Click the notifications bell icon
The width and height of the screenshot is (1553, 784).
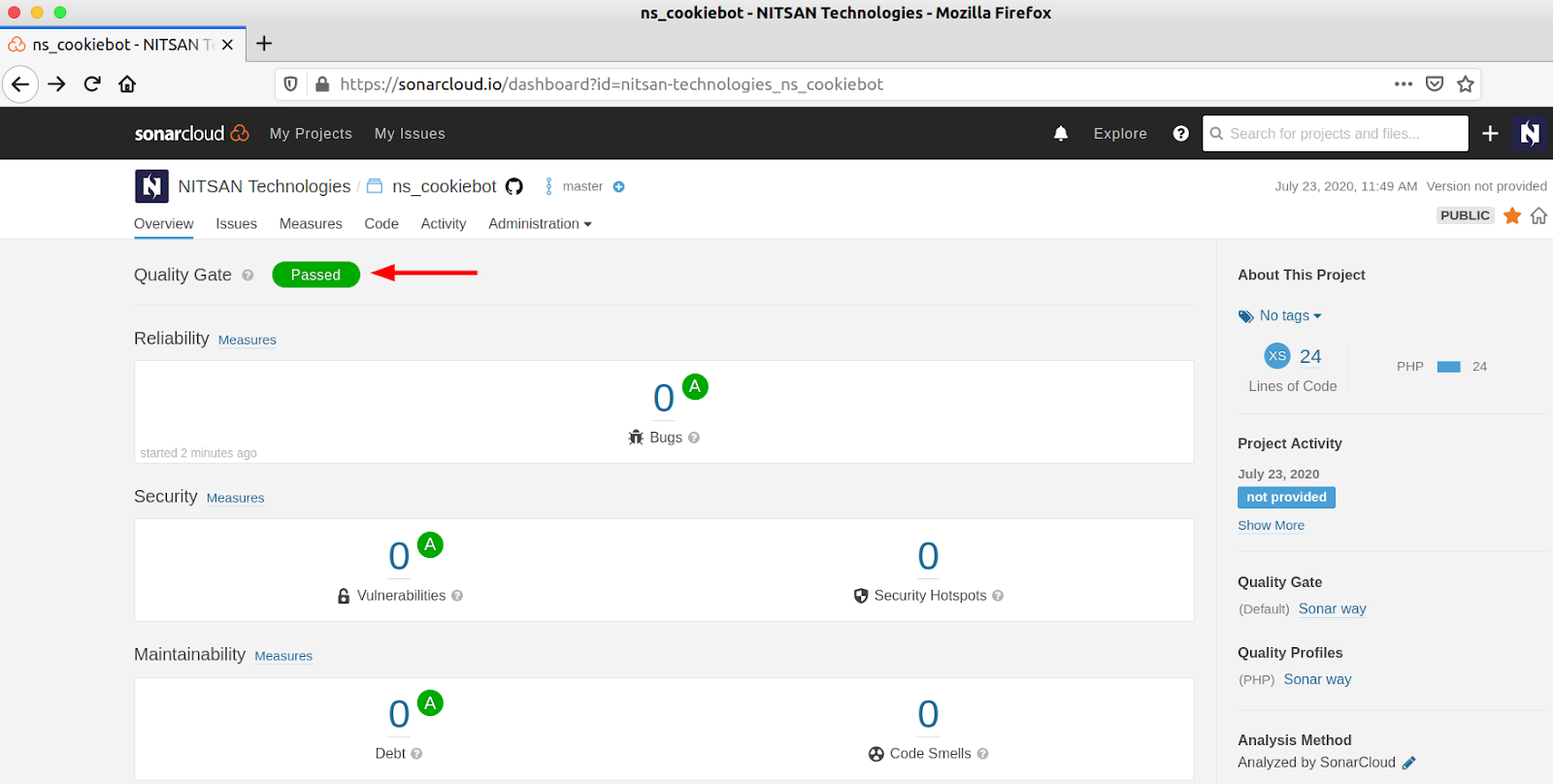tap(1061, 134)
